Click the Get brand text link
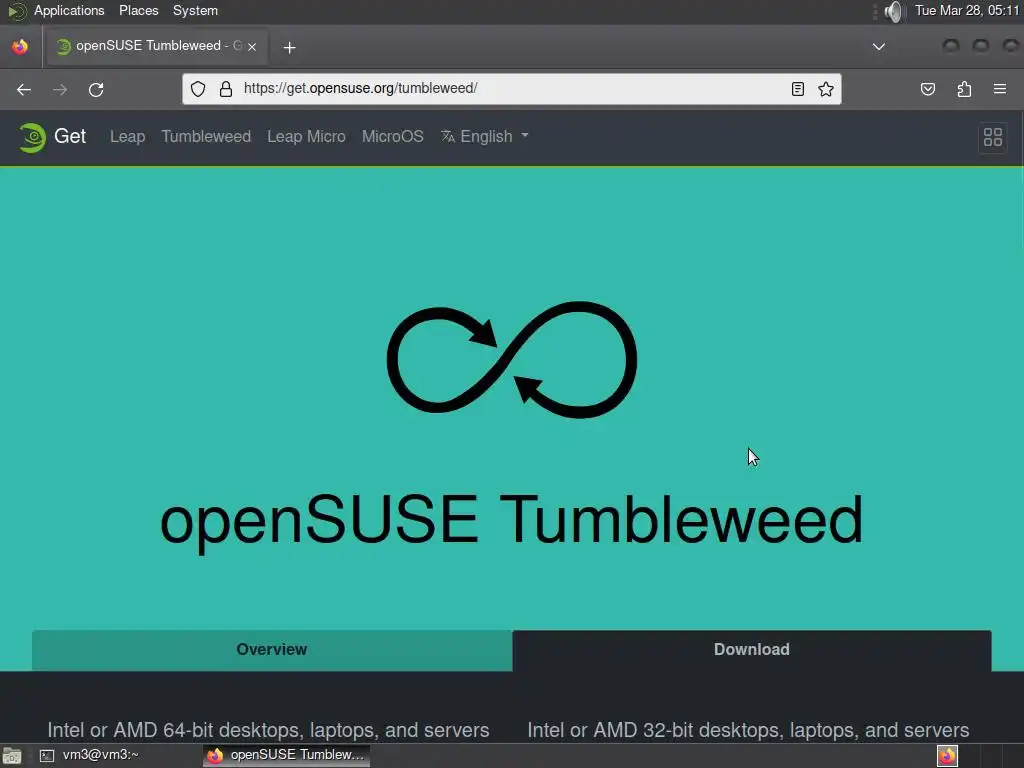This screenshot has height=768, width=1024. click(x=70, y=136)
